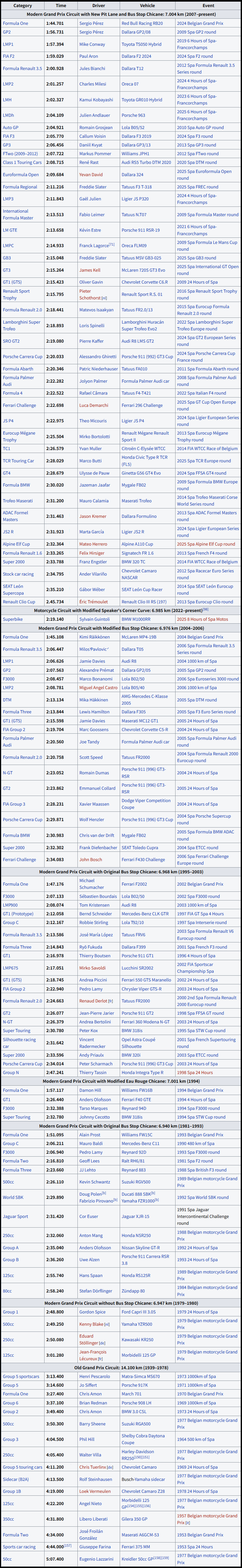
Task: Open Giuseppe Farina driver link
Action: point(96,1547)
